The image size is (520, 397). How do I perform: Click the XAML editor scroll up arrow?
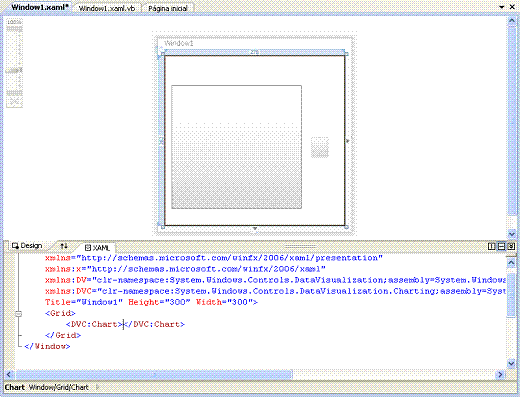pos(511,263)
